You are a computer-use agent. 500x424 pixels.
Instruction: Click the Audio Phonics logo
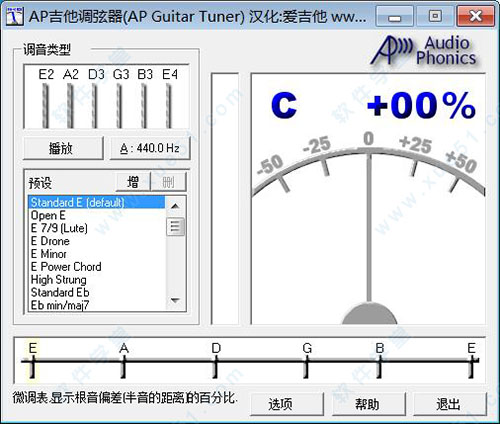(423, 51)
